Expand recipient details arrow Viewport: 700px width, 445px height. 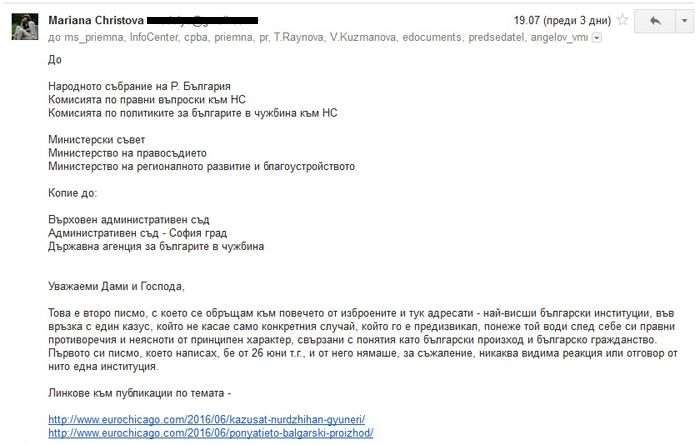coord(597,38)
